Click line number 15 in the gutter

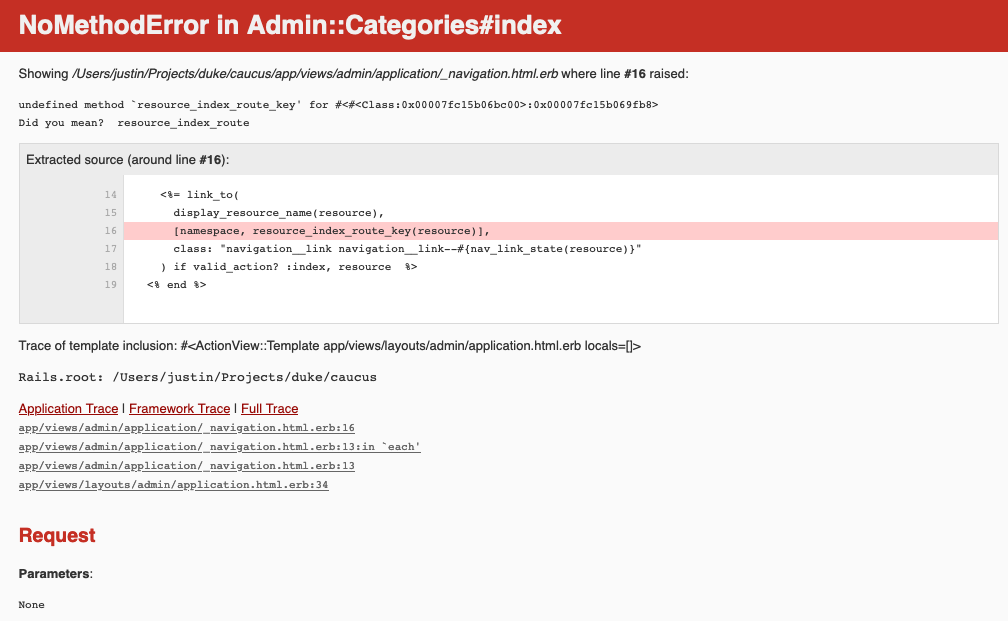[x=111, y=213]
